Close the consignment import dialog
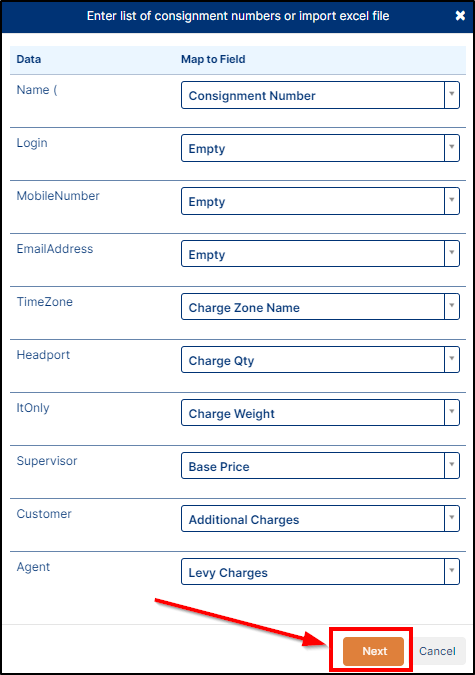The height and width of the screenshot is (675, 475). coord(460,16)
